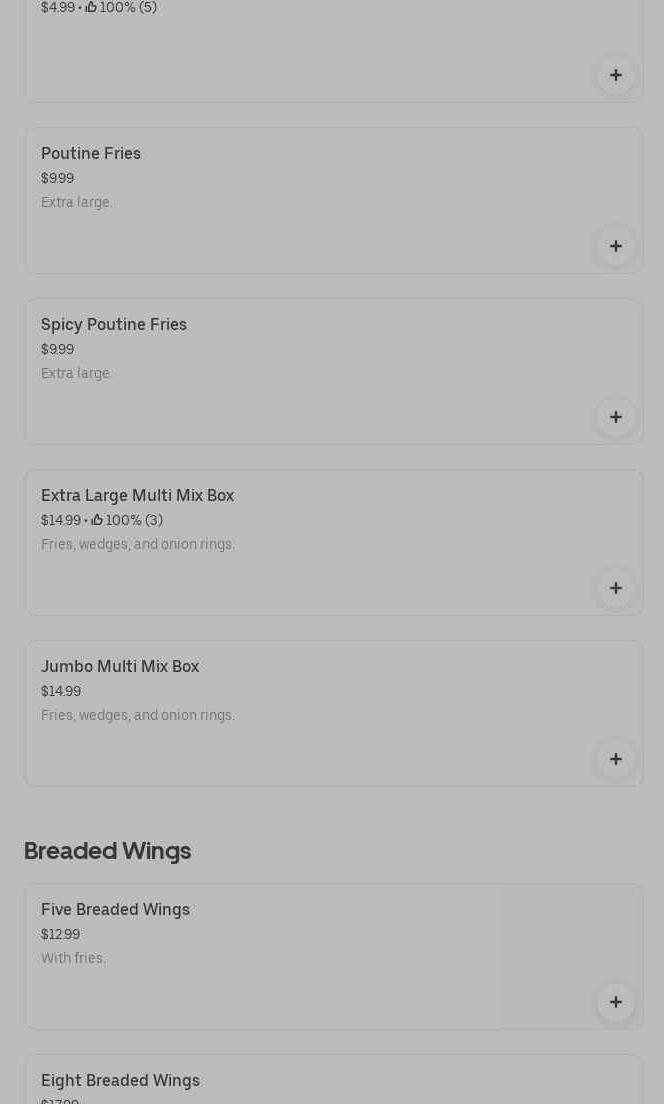Viewport: 664px width, 1104px height.
Task: Add Extra Large Multi Mix Box to cart
Action: (615, 588)
